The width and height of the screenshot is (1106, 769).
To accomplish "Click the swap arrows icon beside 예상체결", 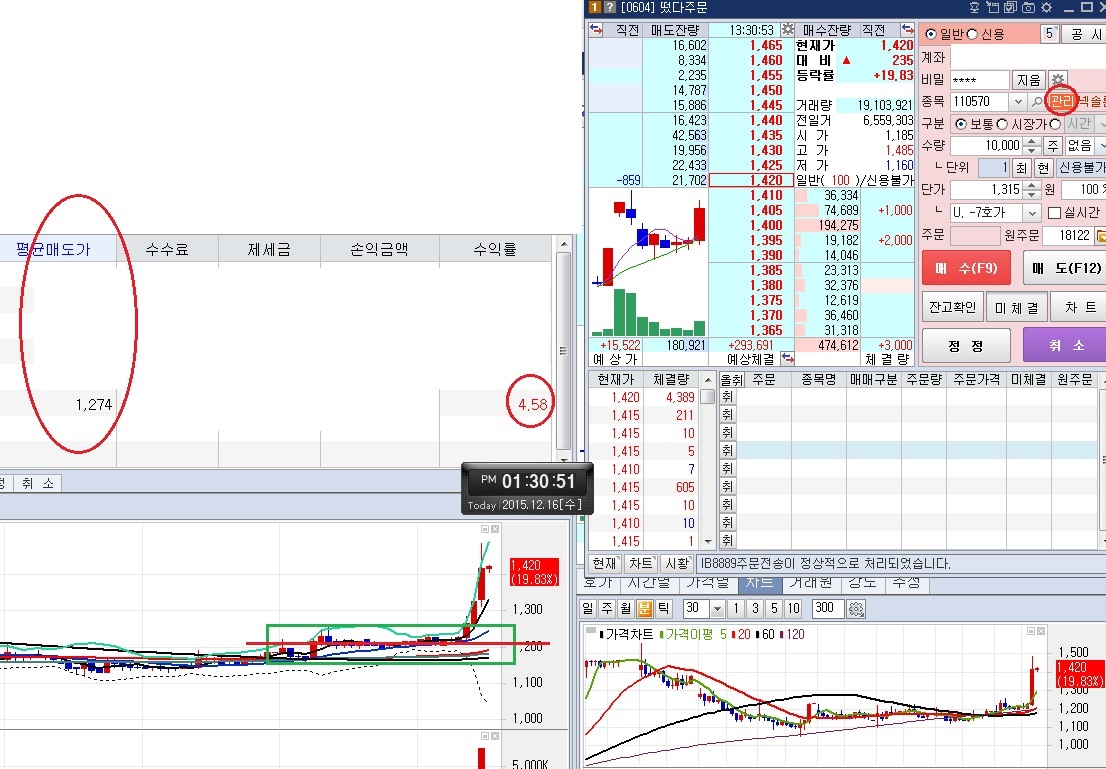I will (x=787, y=358).
